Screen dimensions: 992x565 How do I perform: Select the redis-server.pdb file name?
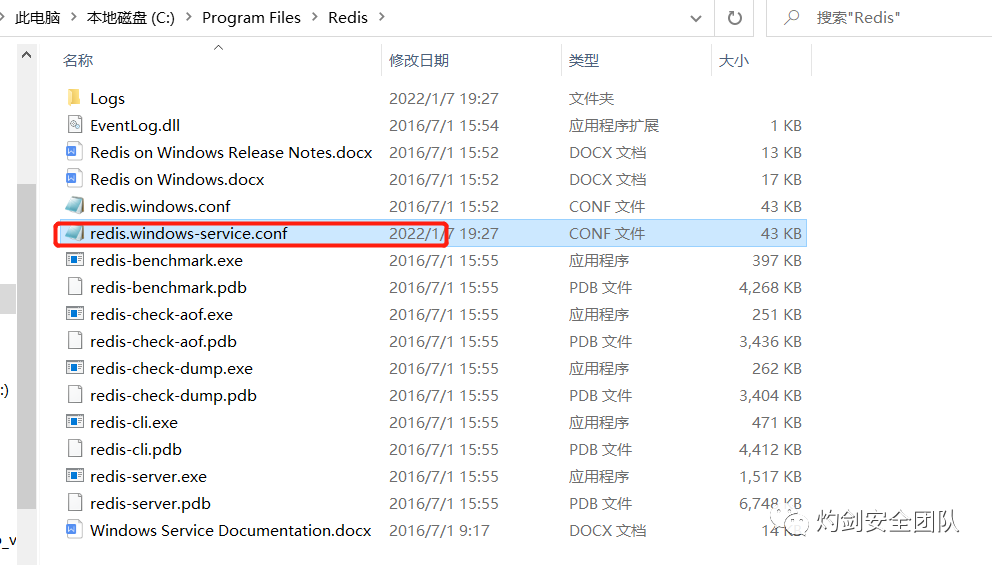point(151,504)
